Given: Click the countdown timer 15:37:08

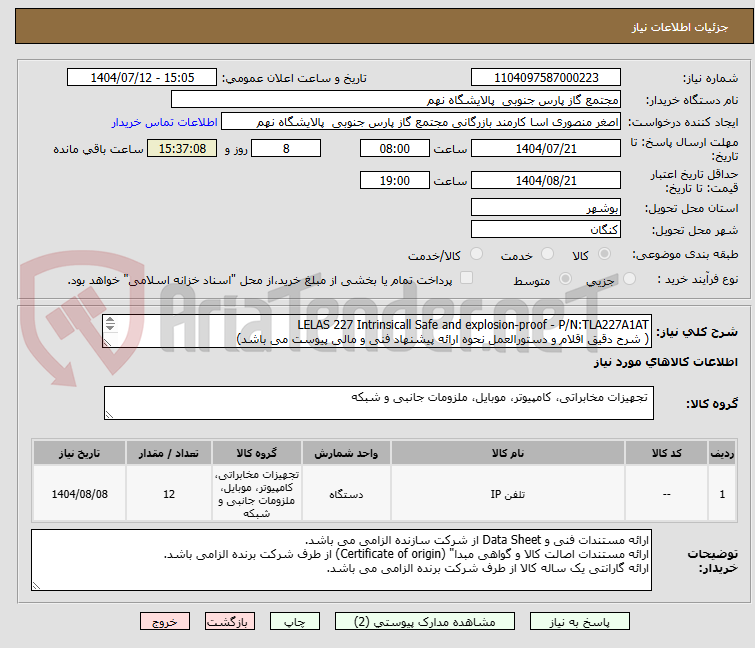Looking at the screenshot, I should tap(182, 148).
